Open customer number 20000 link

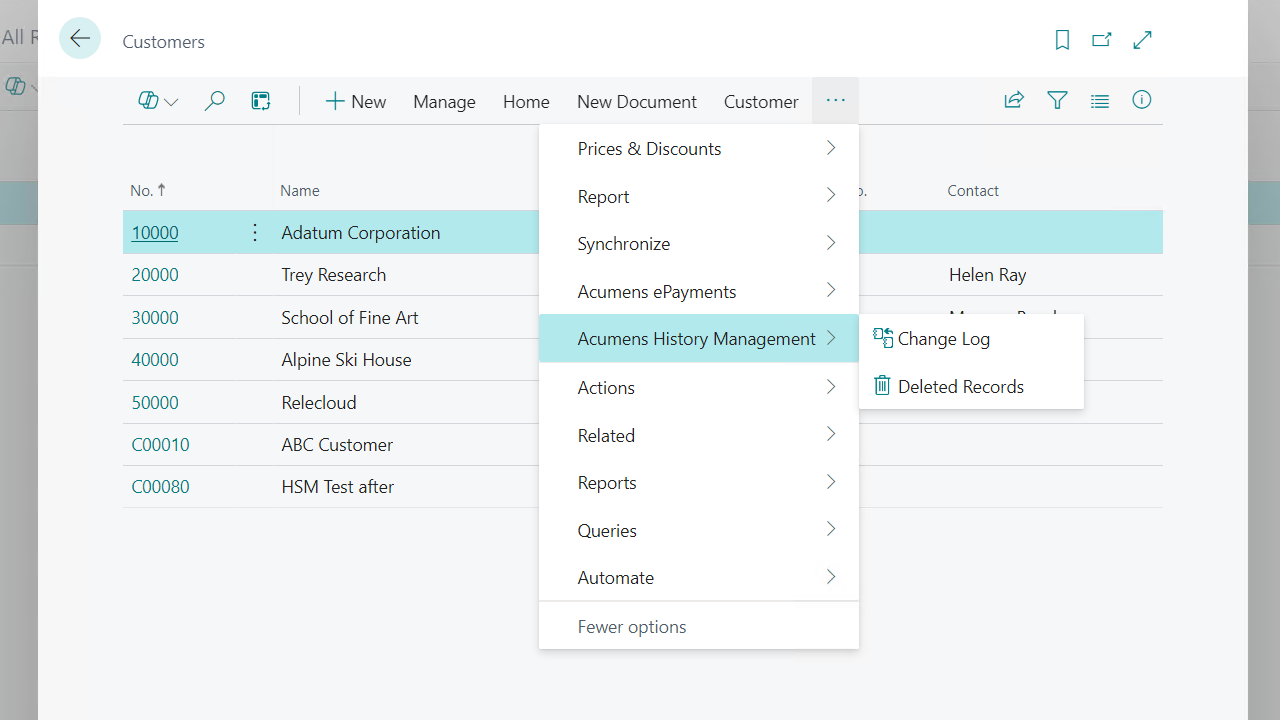(x=155, y=275)
